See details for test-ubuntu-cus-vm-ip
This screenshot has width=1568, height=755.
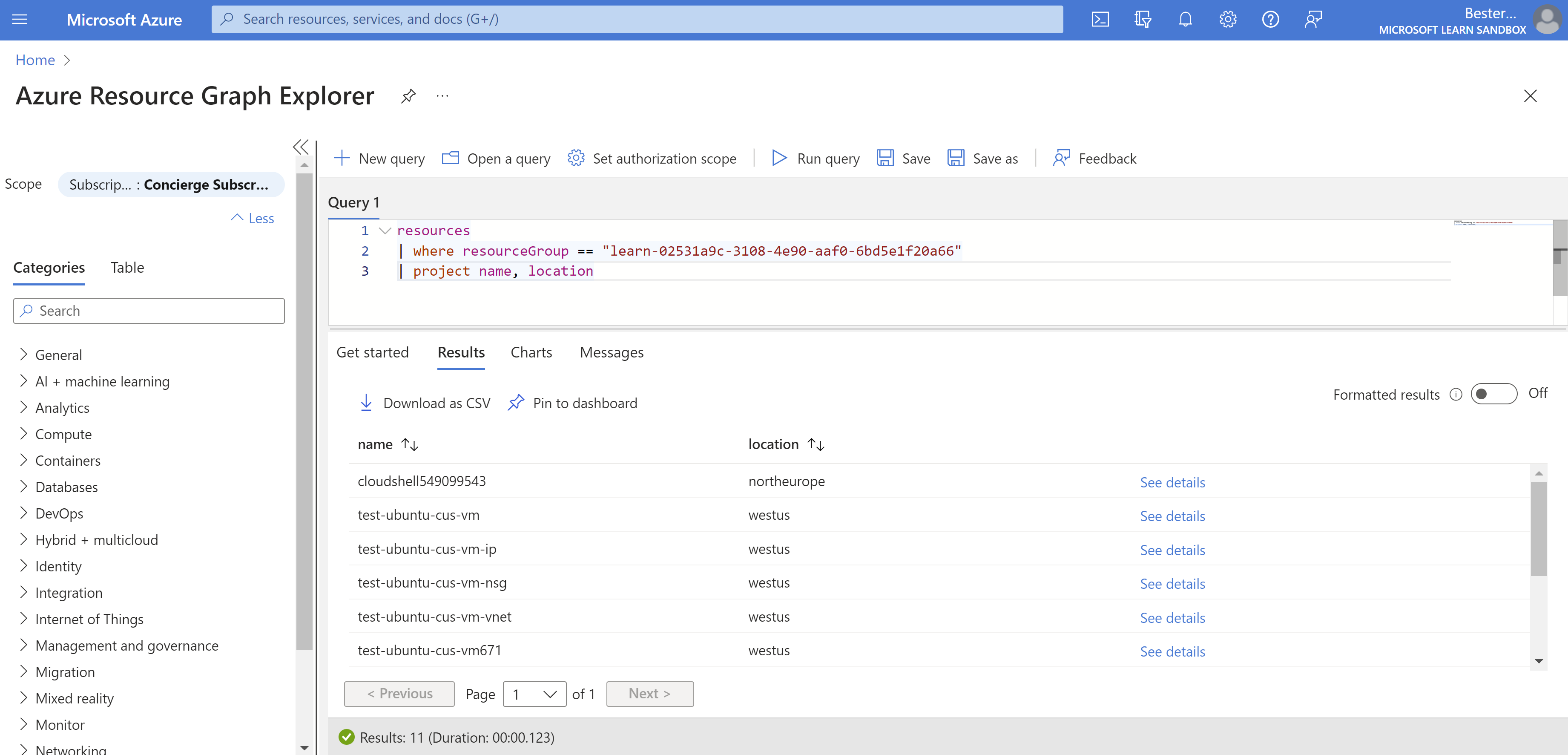(x=1172, y=550)
